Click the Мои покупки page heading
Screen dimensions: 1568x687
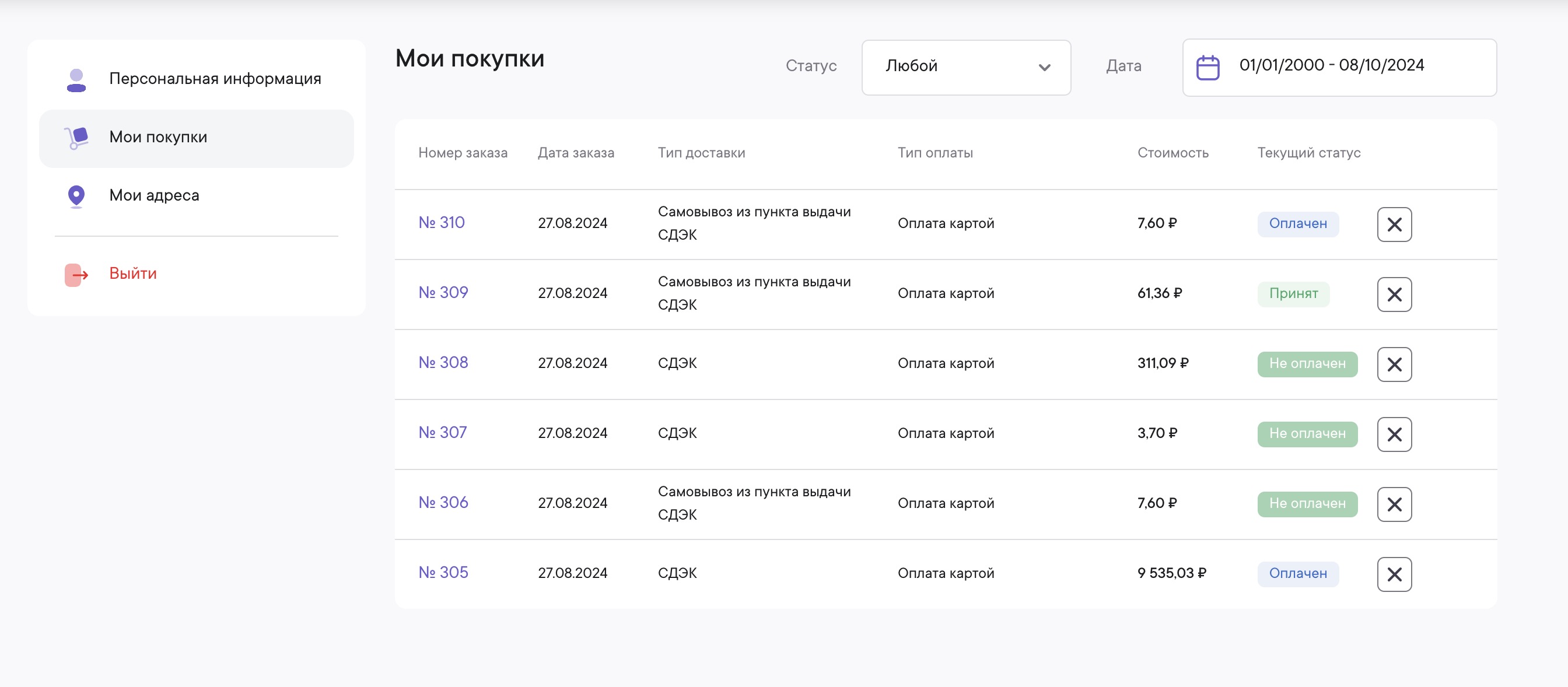pyautogui.click(x=470, y=59)
